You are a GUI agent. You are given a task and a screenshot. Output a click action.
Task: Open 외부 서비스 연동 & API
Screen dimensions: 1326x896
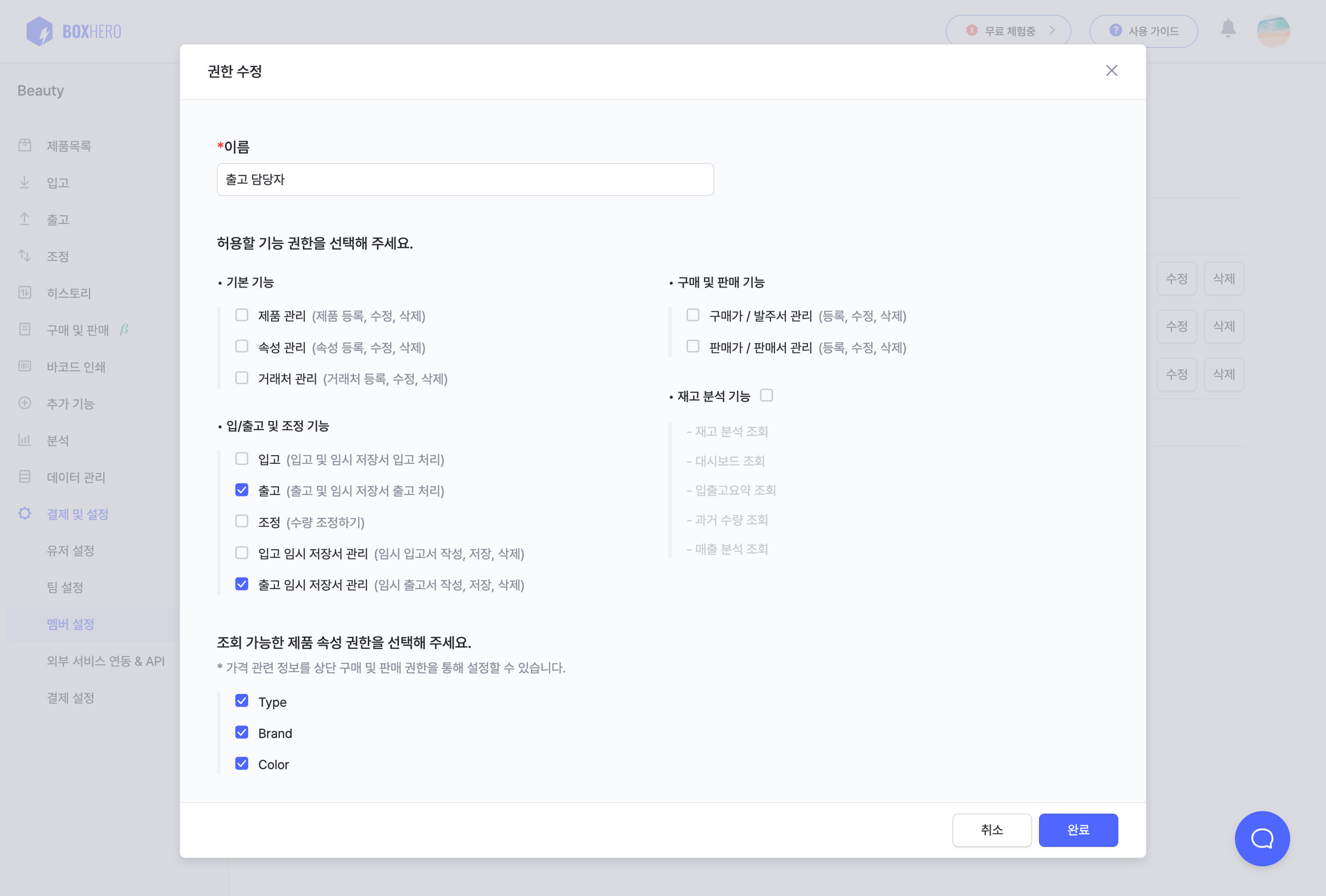pyautogui.click(x=106, y=661)
